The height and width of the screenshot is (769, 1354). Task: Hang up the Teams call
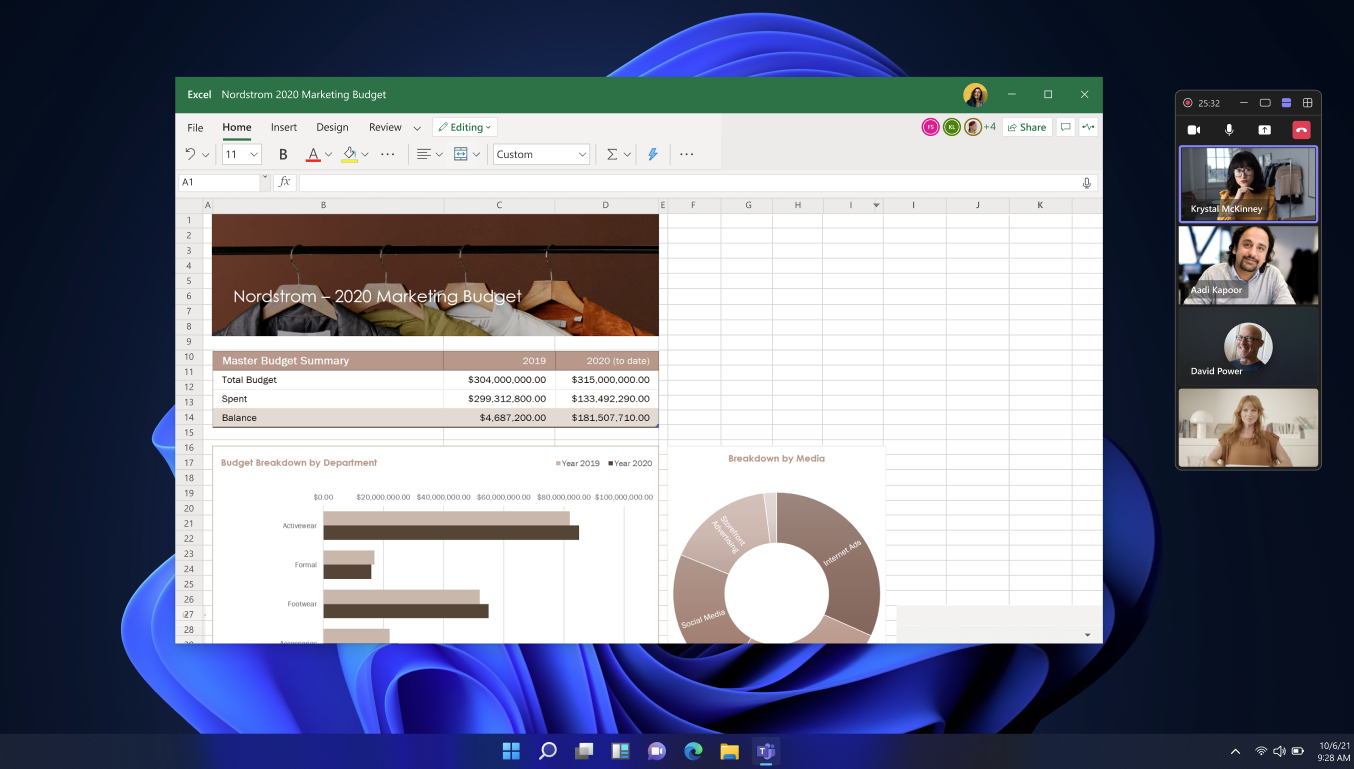click(1300, 128)
